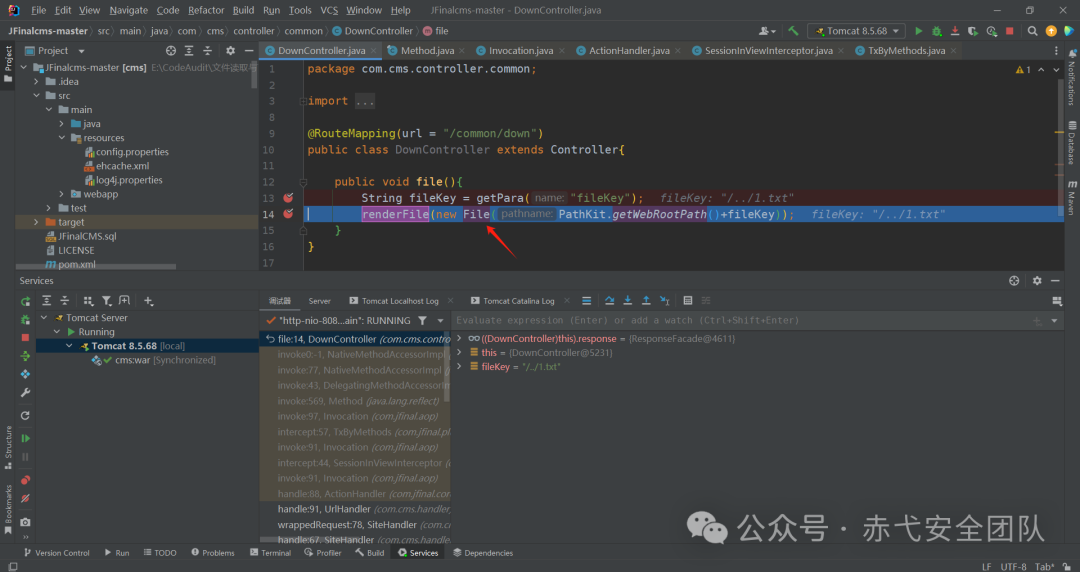Open Project panel settings gear
The width and height of the screenshot is (1080, 572).
[x=230, y=51]
